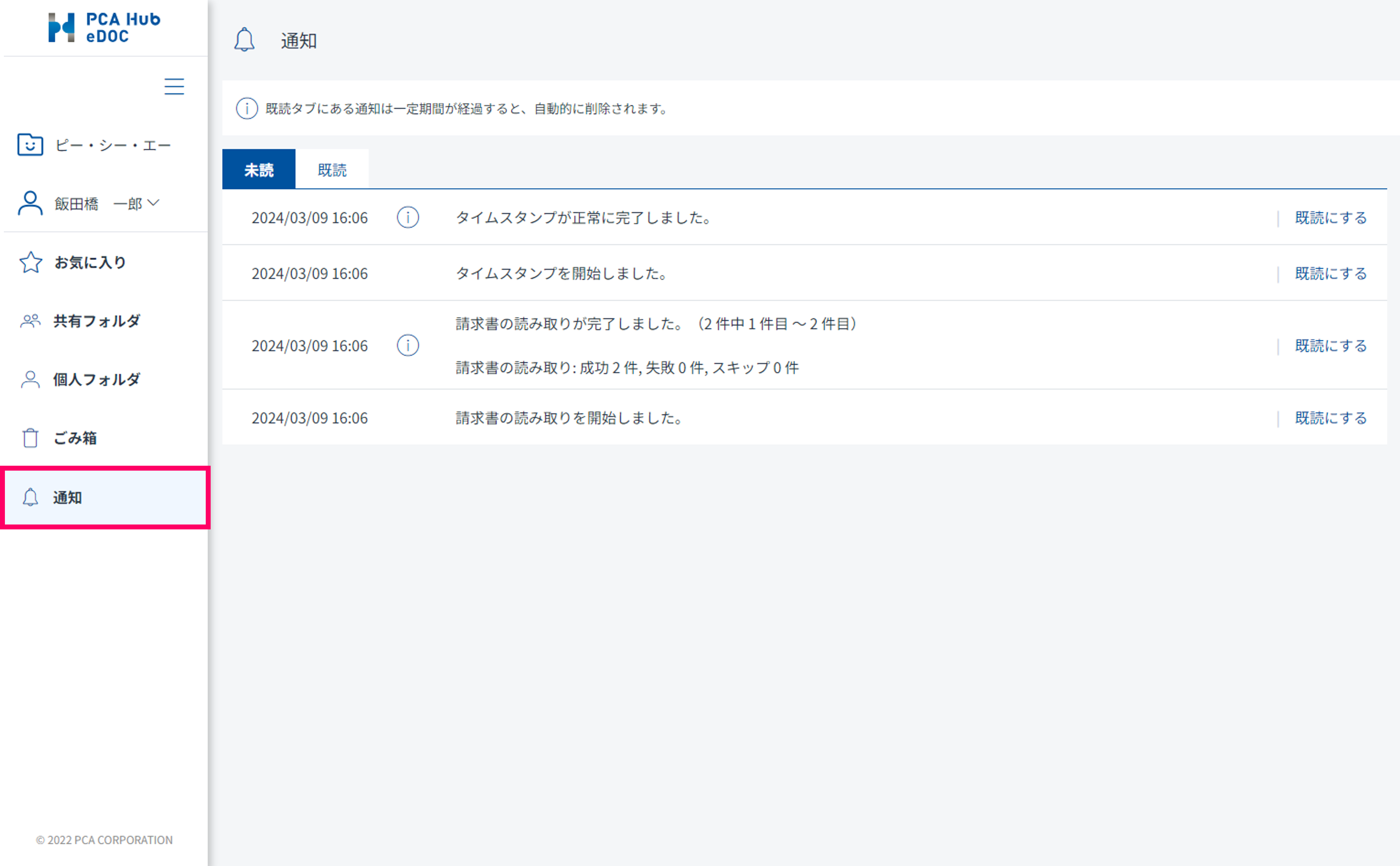Screen dimensions: 1400x866
Task: Click 通知 bell in sidebar
Action: click(x=30, y=497)
